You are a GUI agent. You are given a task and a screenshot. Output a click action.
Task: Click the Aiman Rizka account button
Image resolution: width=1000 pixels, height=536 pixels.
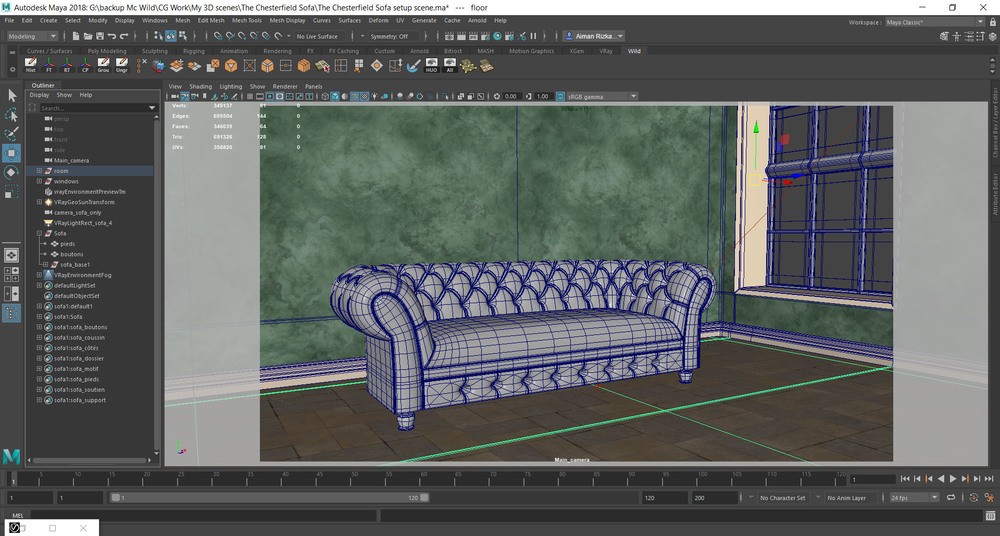pos(593,36)
